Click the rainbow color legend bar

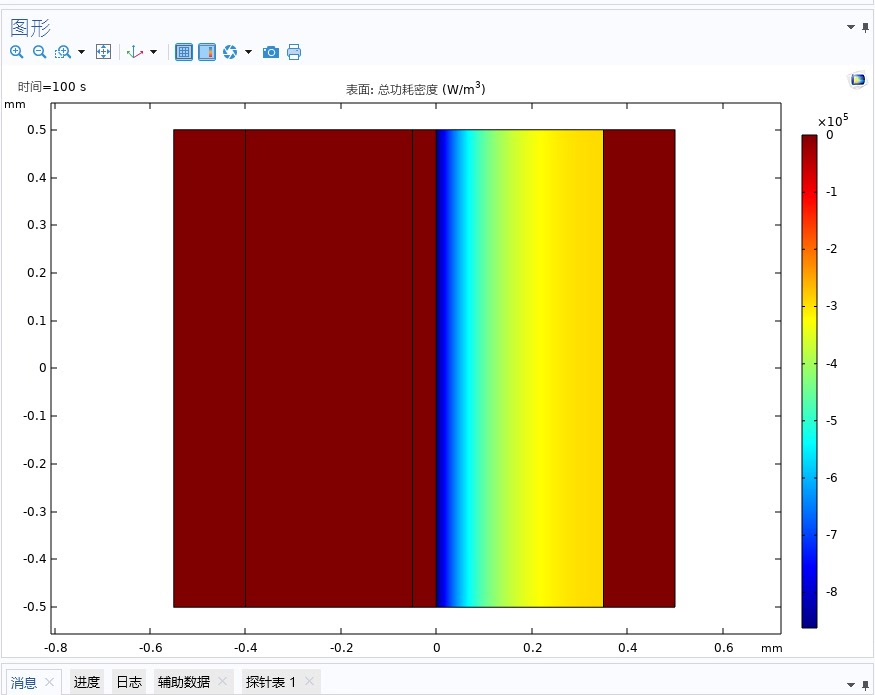[809, 381]
